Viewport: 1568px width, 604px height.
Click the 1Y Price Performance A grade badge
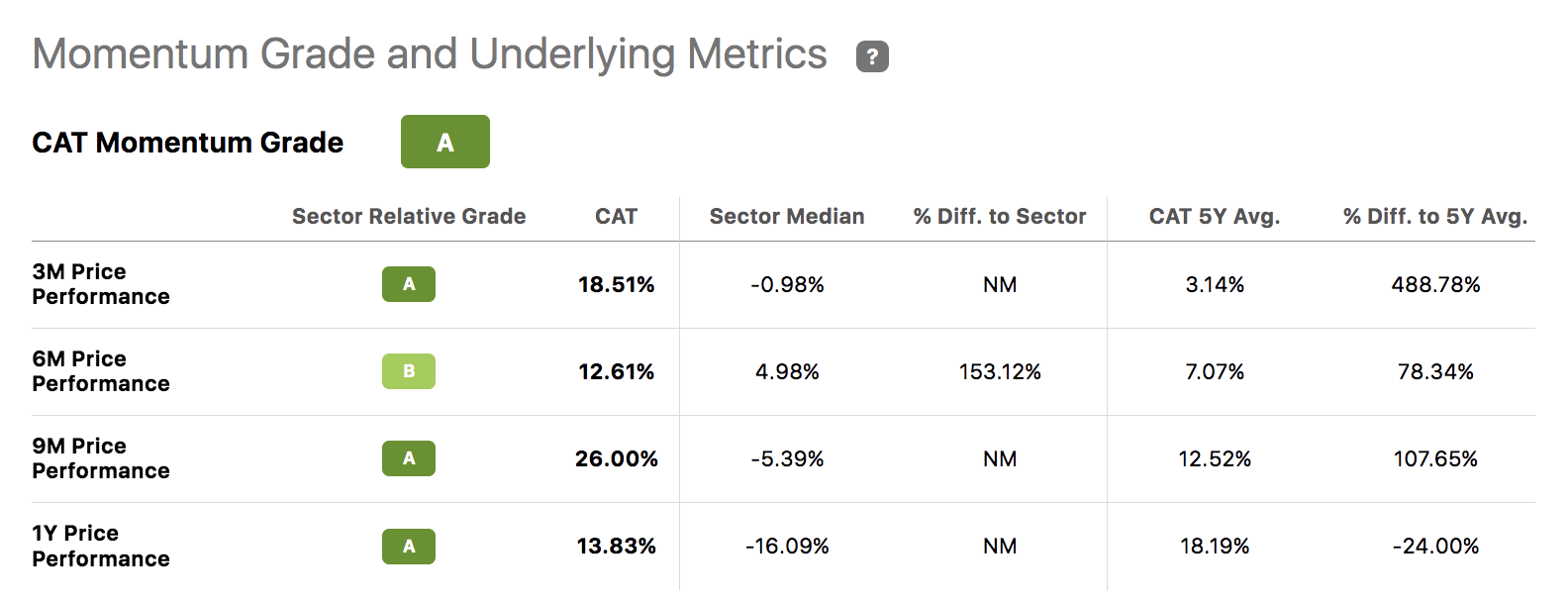409,546
